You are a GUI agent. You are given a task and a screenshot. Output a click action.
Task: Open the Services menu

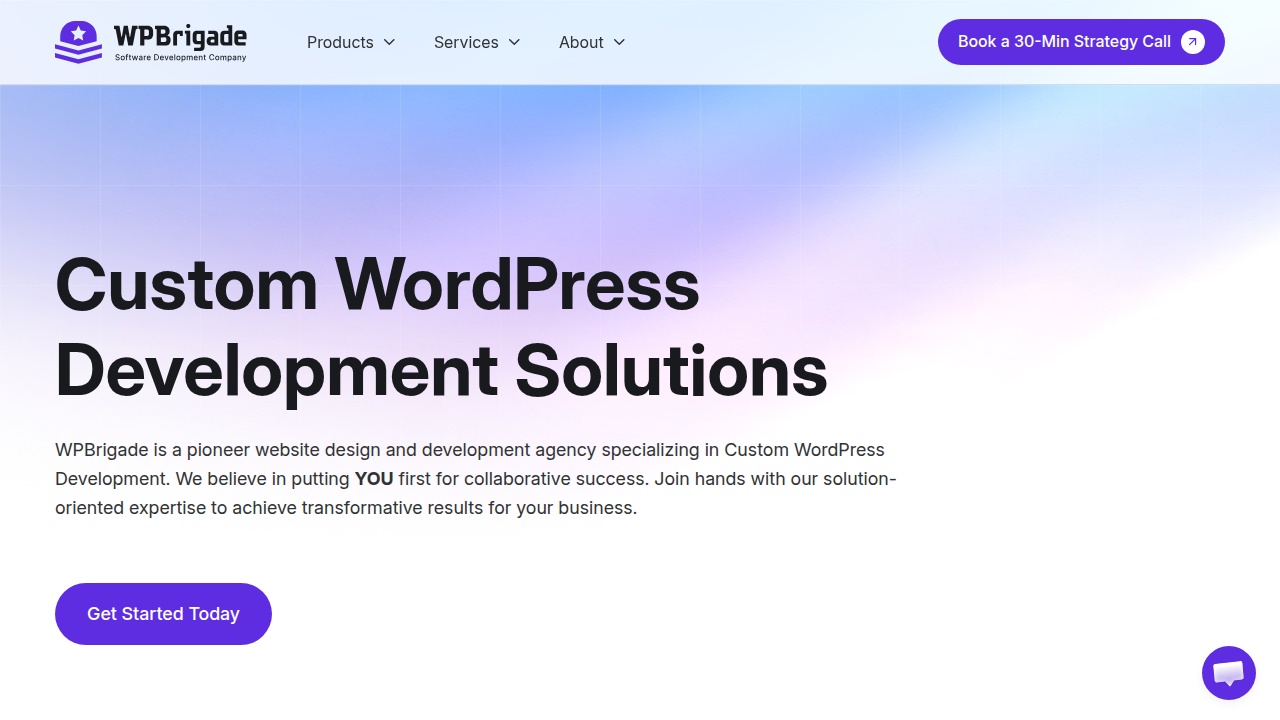(x=477, y=42)
